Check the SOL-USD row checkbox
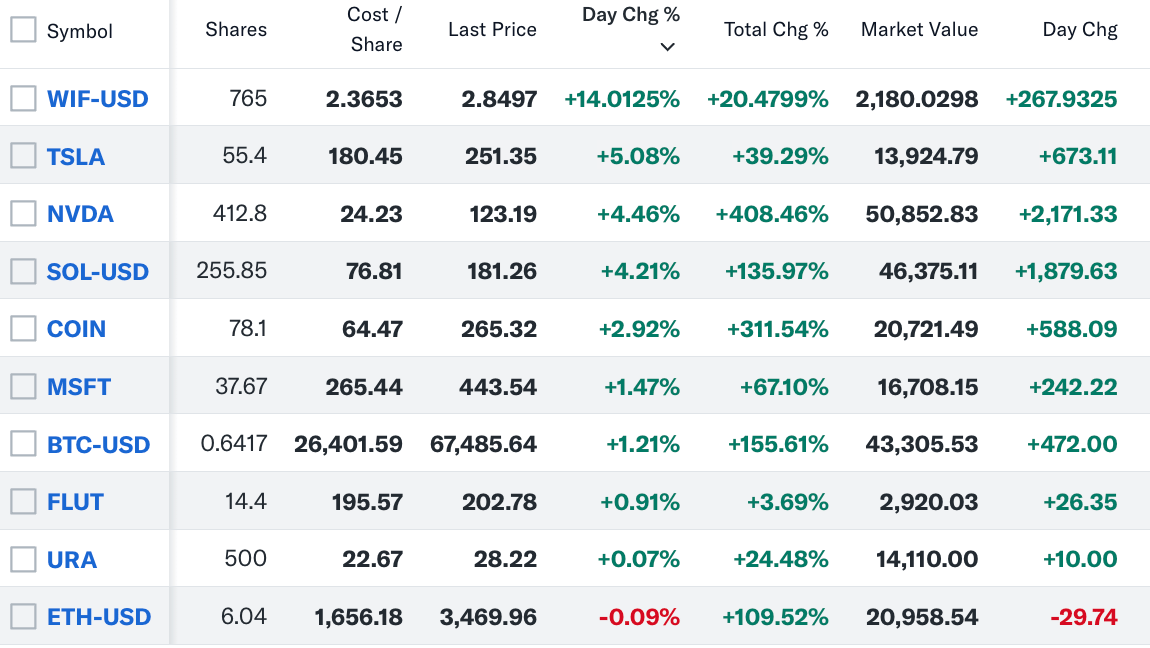1150x648 pixels. tap(22, 271)
